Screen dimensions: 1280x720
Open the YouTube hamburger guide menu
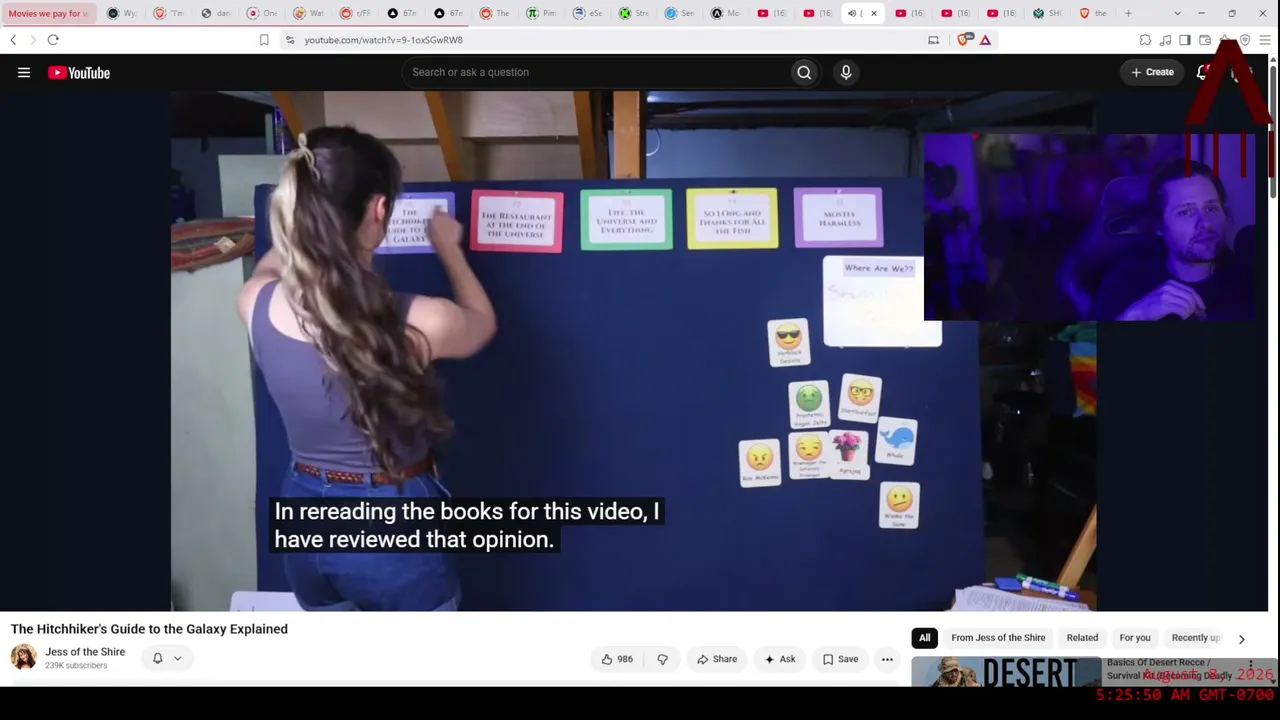(24, 72)
